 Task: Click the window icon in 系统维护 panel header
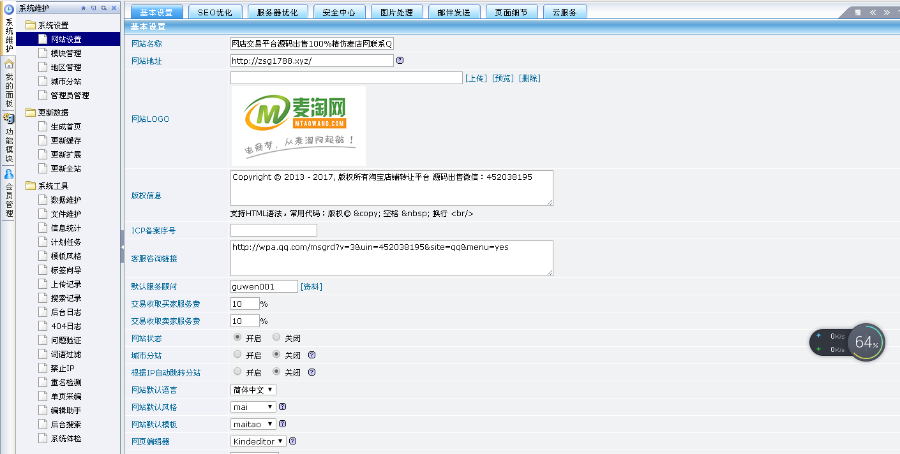point(94,8)
